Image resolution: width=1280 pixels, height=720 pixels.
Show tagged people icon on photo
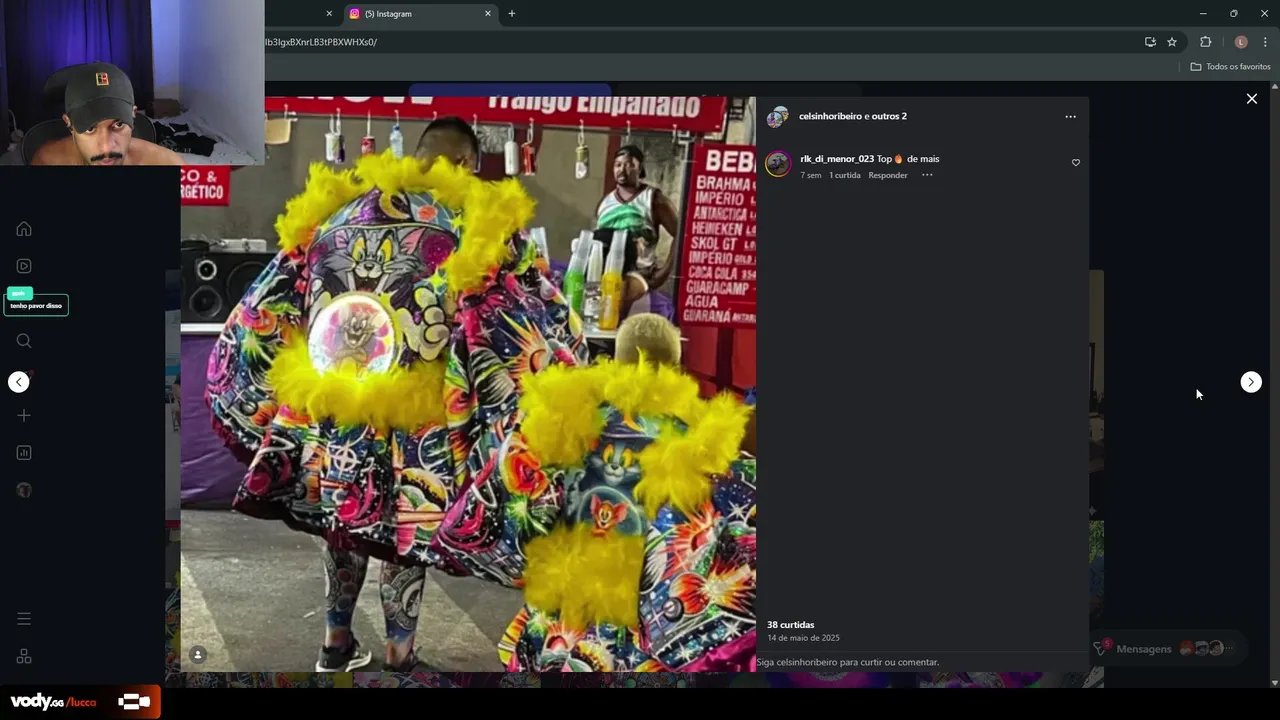click(198, 655)
